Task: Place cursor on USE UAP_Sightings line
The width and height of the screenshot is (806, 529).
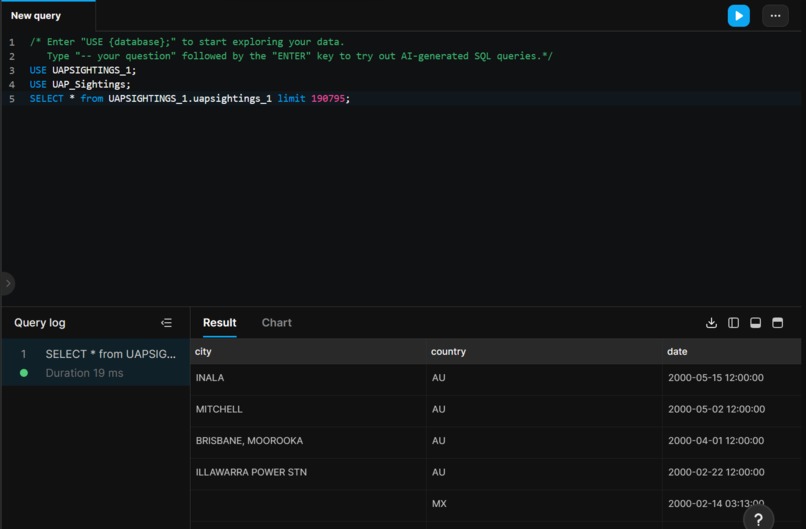Action: click(80, 84)
